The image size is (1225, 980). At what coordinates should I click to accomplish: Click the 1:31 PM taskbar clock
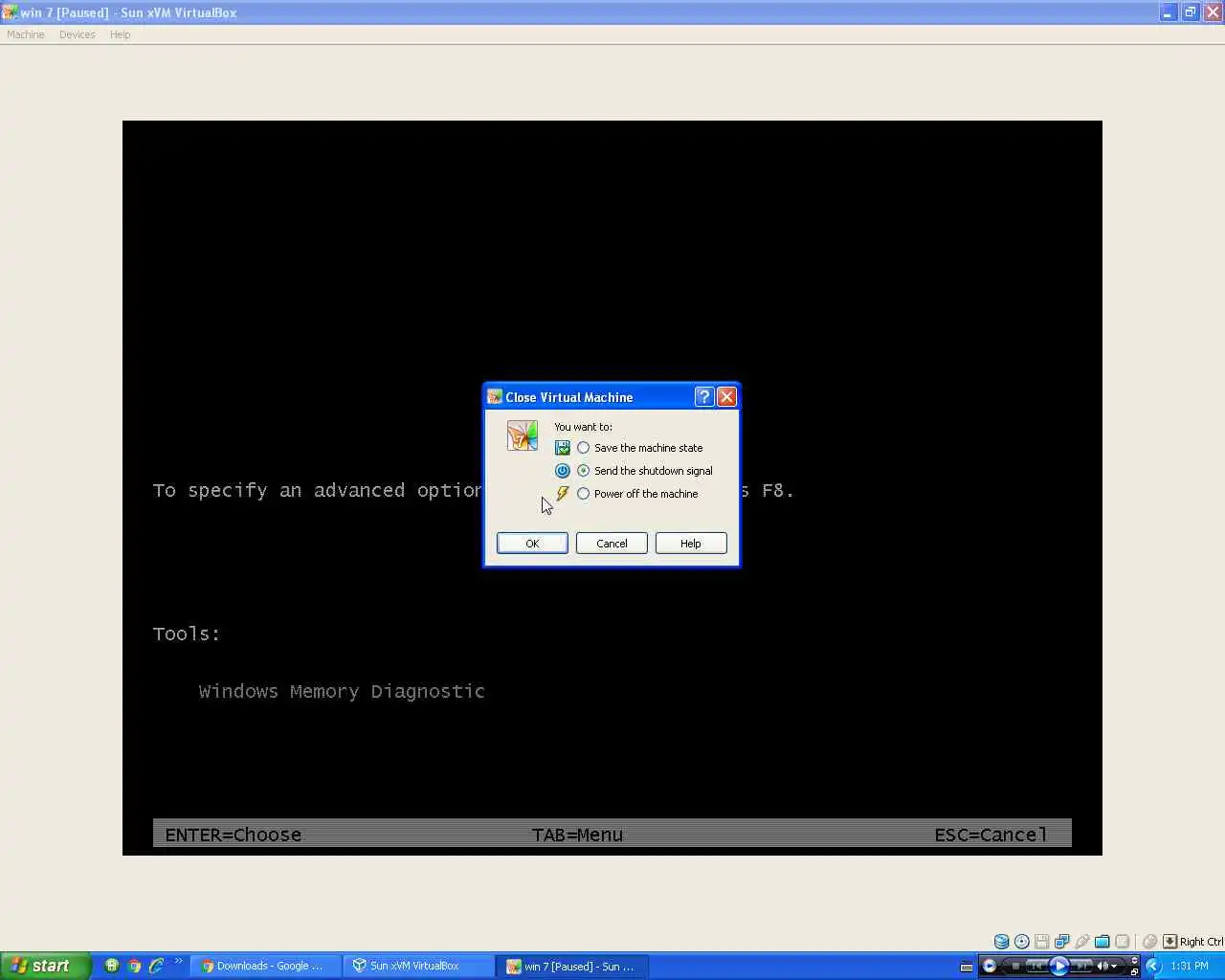(x=1190, y=966)
